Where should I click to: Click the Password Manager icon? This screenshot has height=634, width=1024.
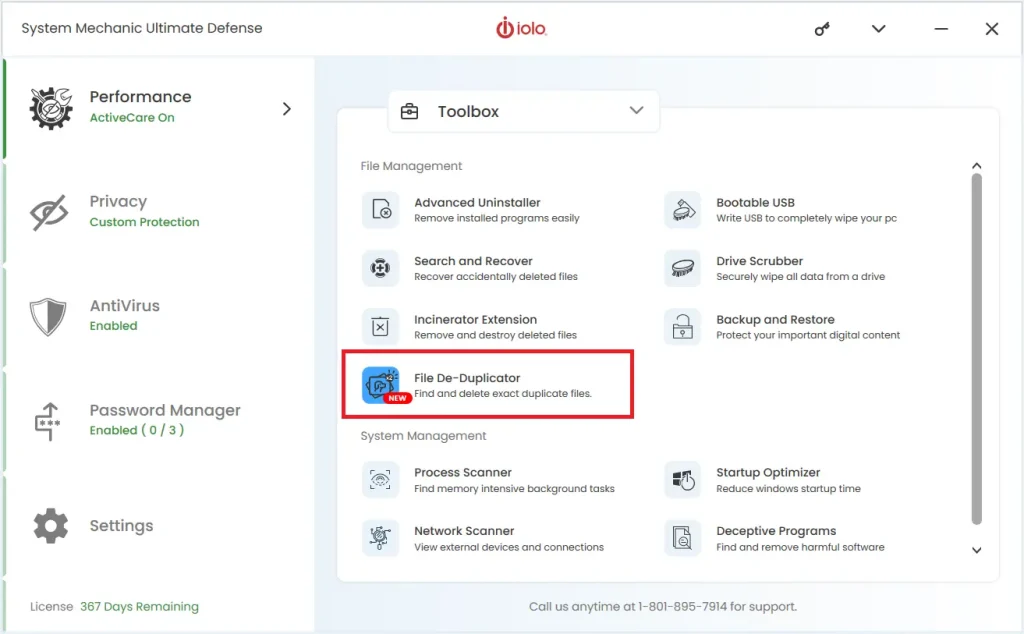[x=47, y=421]
